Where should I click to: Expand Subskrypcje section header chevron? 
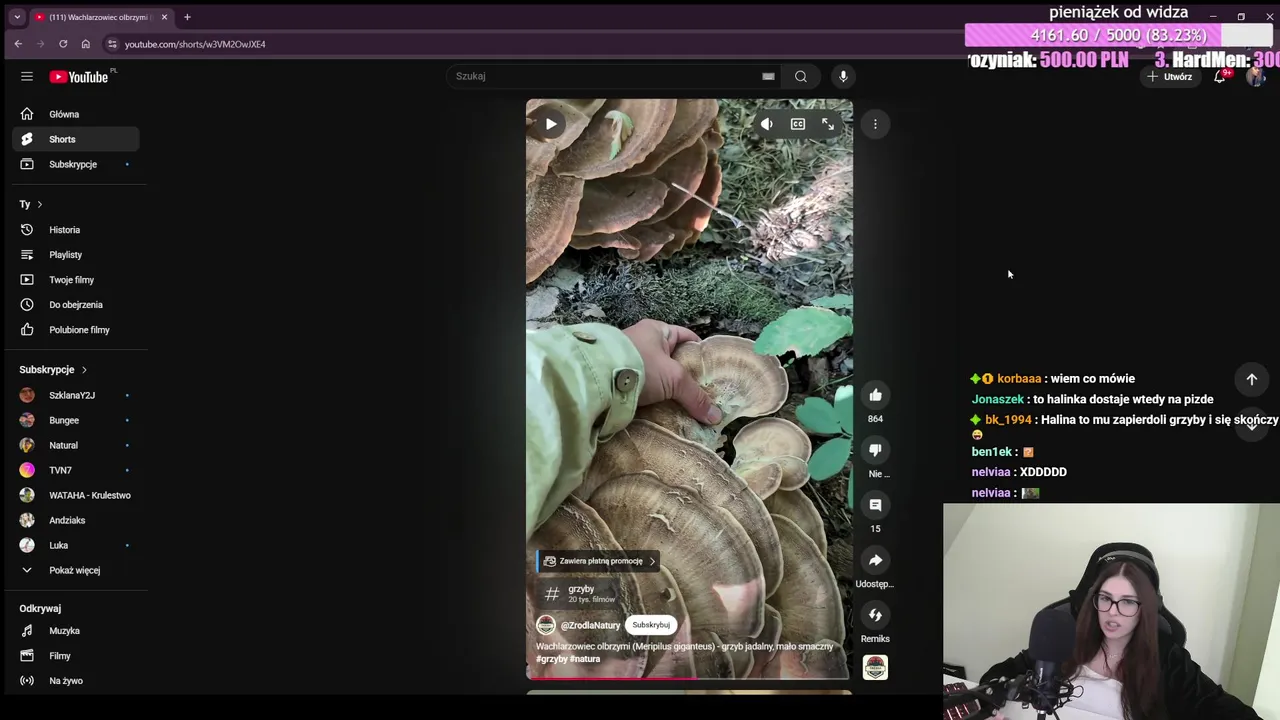[84, 370]
